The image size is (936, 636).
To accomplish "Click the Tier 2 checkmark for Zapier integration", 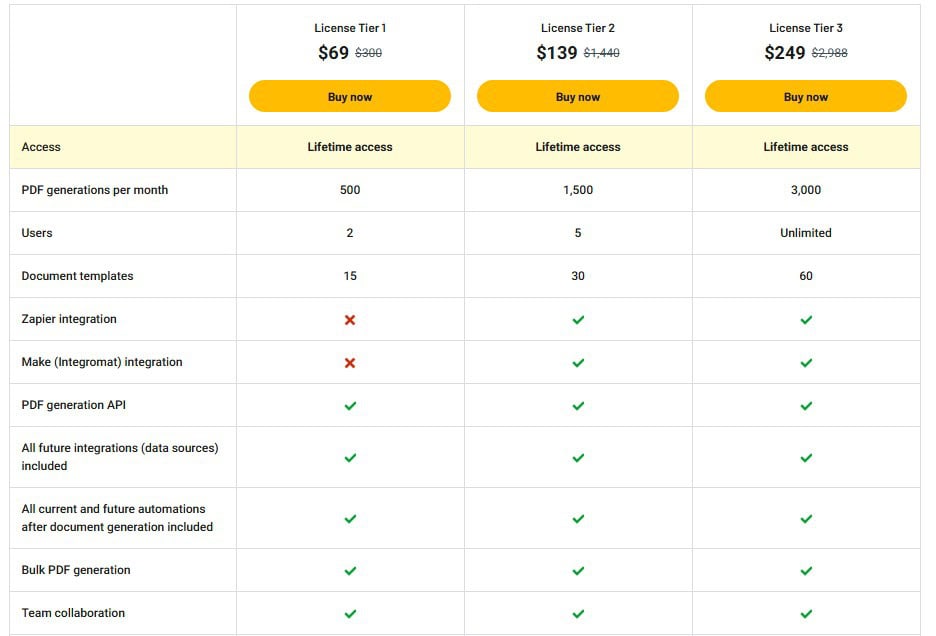I will point(577,319).
